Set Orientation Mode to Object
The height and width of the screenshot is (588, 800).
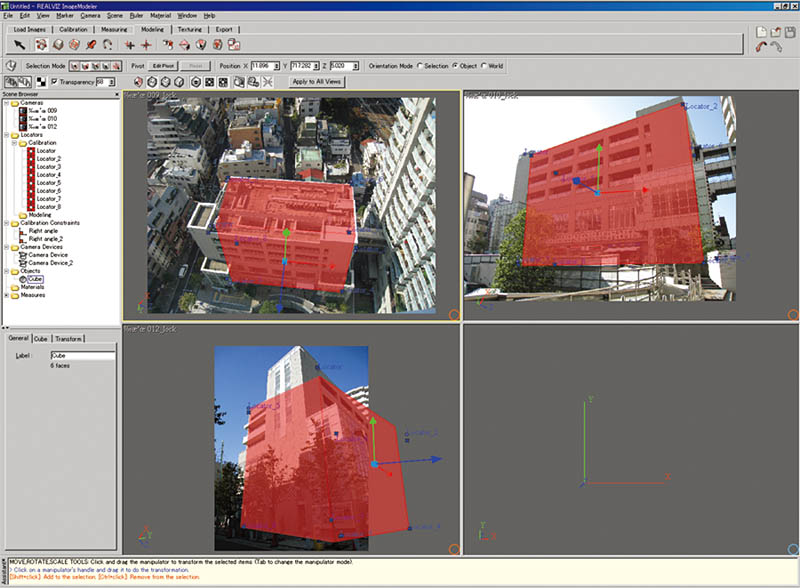tap(455, 66)
